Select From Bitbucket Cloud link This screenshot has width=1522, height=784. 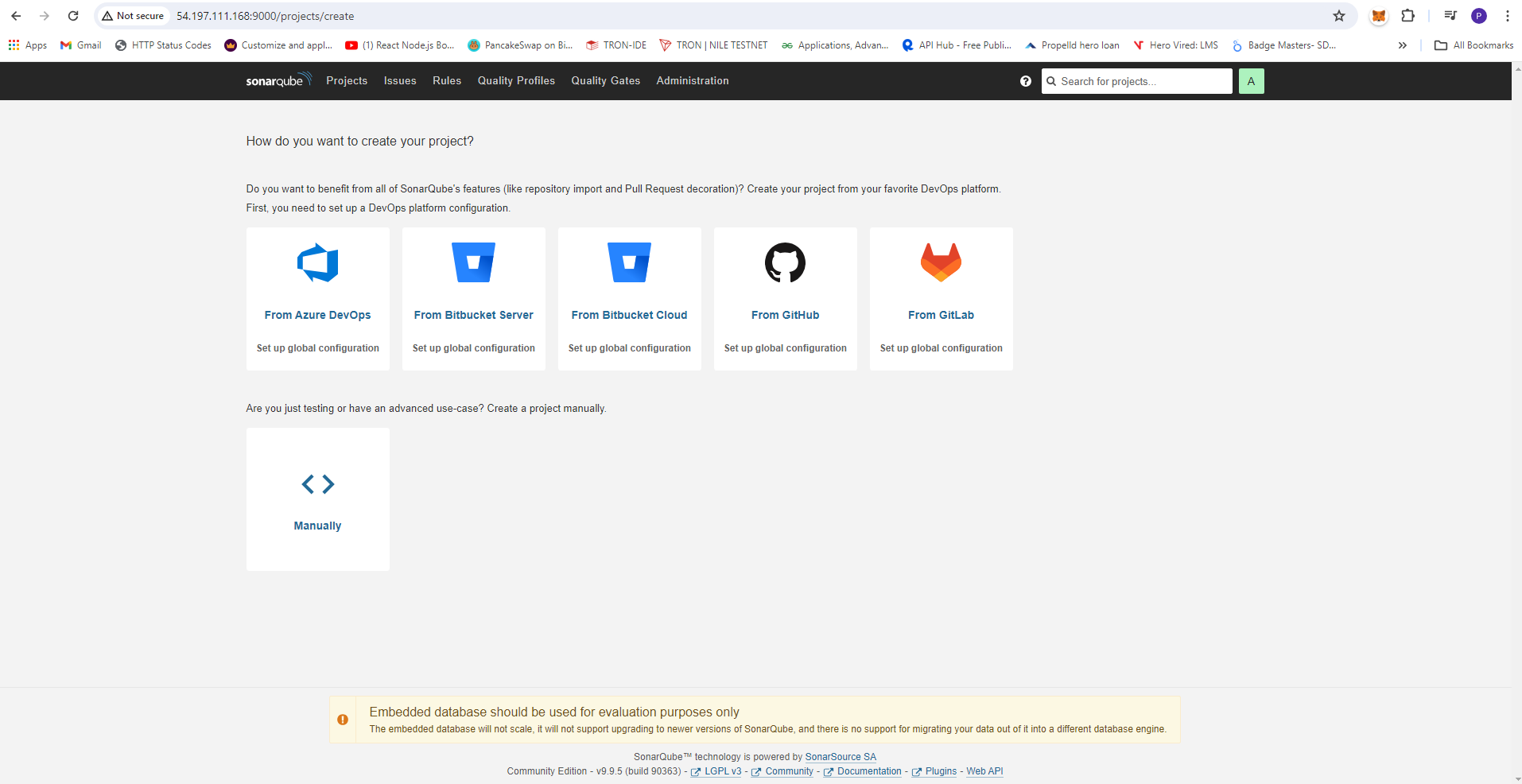(629, 315)
